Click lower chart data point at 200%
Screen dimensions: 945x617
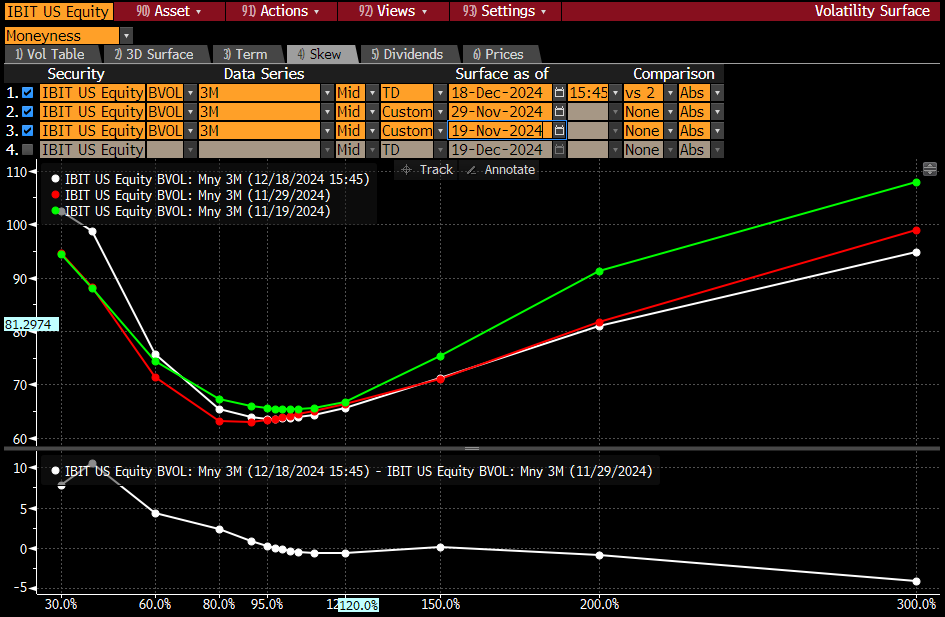coord(599,556)
